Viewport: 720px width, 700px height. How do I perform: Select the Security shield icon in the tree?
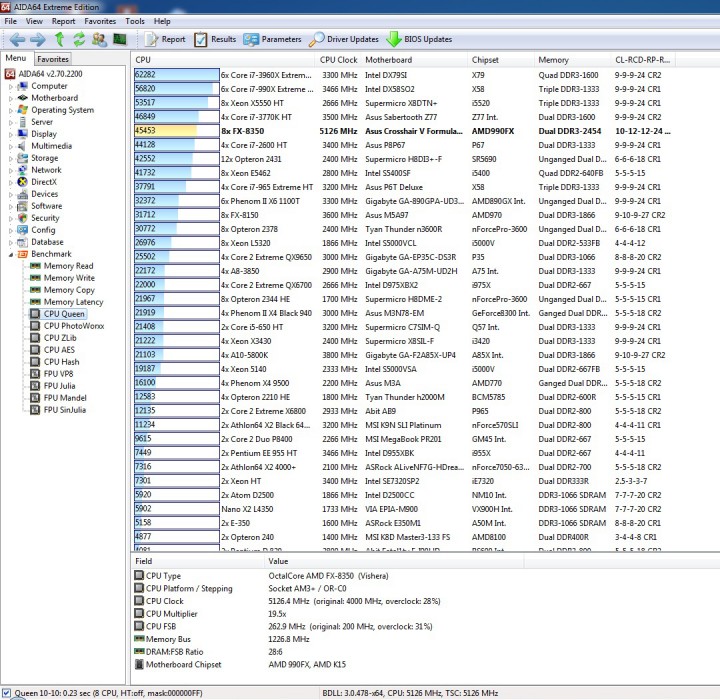coord(22,218)
